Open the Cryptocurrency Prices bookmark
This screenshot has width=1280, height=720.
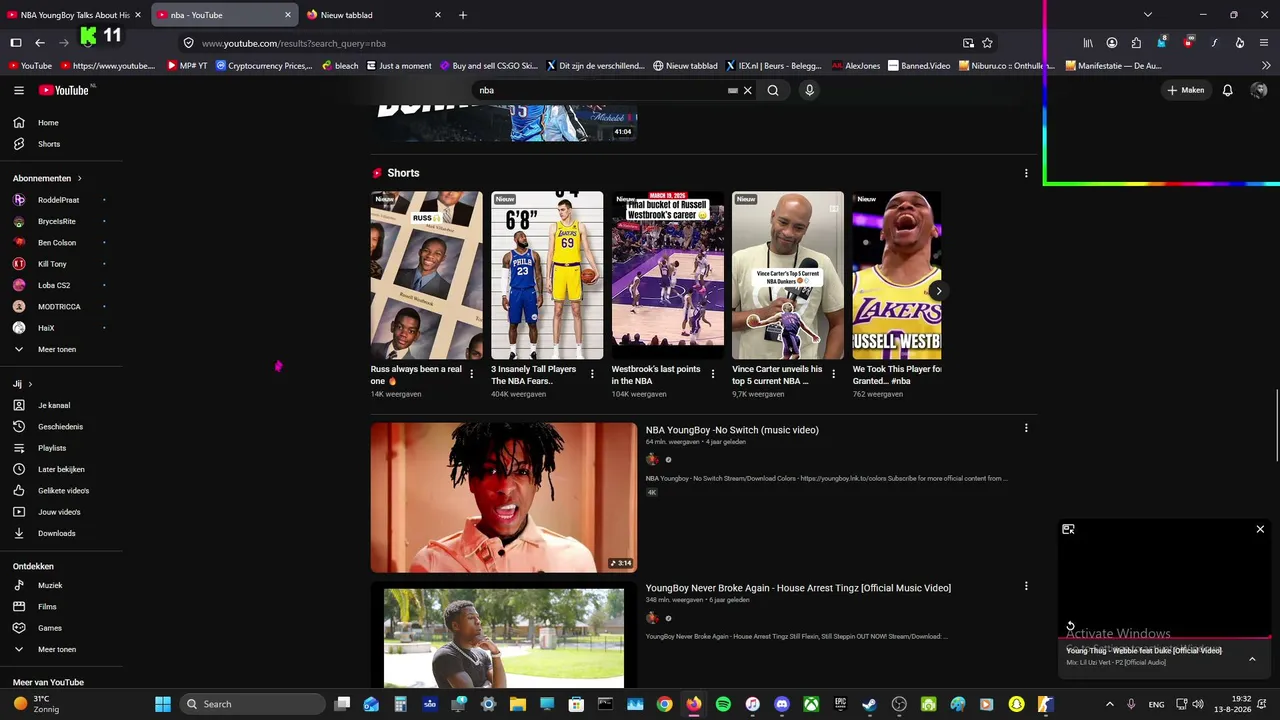(264, 66)
